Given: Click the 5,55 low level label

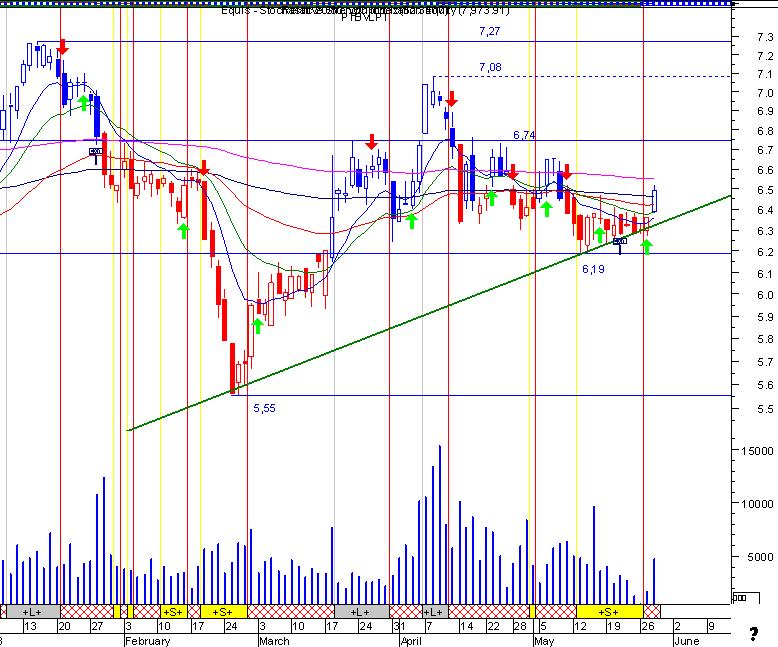Looking at the screenshot, I should 264,408.
